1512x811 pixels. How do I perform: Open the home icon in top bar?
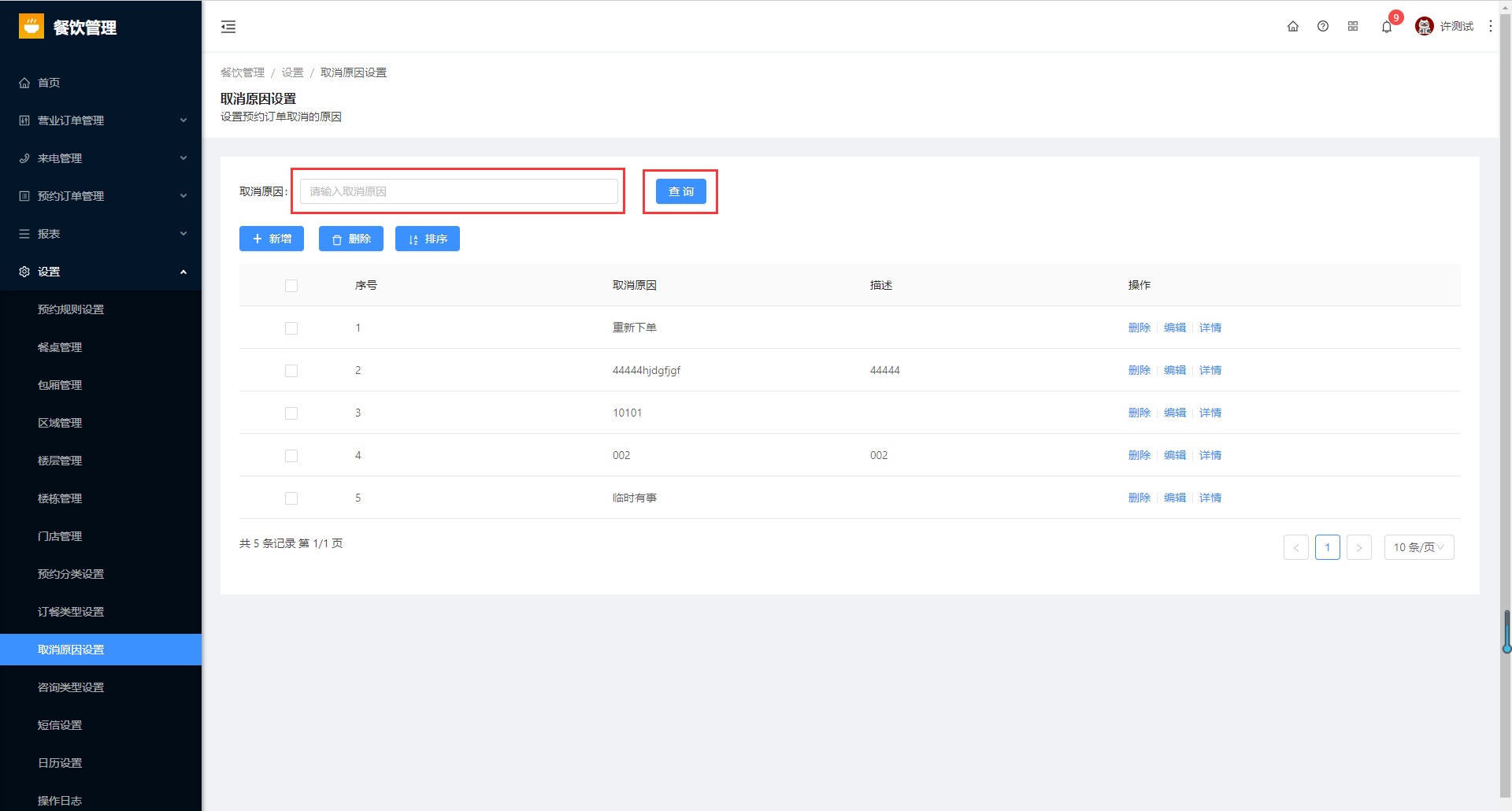pos(1293,26)
